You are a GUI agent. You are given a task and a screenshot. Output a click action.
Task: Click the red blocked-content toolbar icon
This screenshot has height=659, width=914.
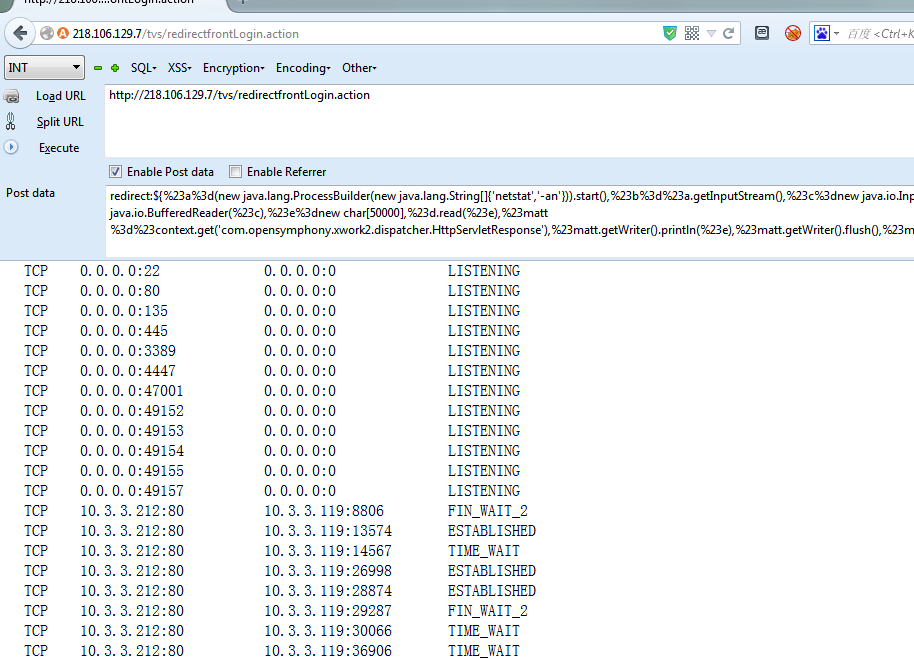point(793,33)
